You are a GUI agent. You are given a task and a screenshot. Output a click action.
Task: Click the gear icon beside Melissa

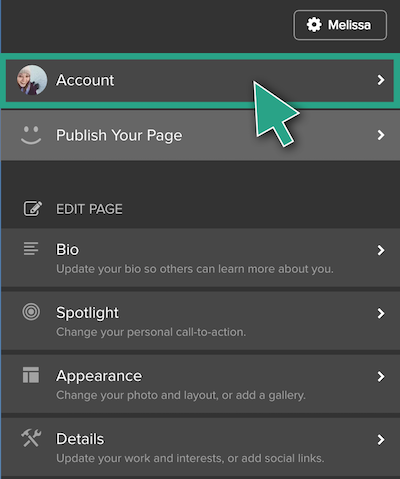pos(314,25)
